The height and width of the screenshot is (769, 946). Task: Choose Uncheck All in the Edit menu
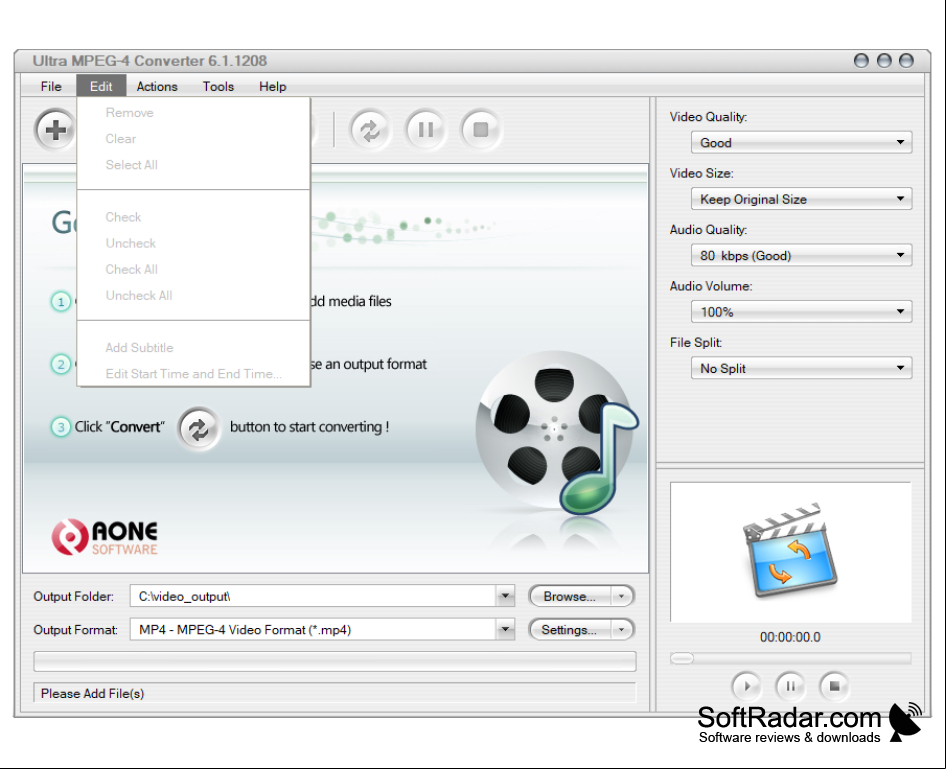(194, 296)
